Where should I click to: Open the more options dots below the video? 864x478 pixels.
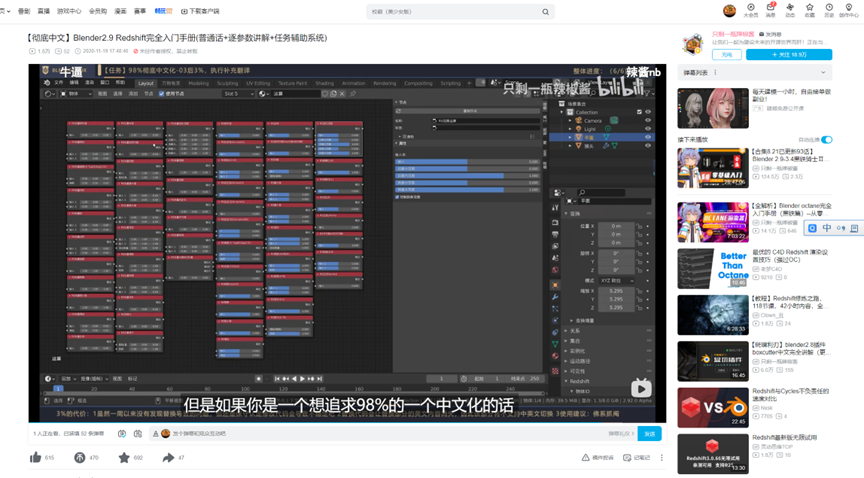point(662,458)
